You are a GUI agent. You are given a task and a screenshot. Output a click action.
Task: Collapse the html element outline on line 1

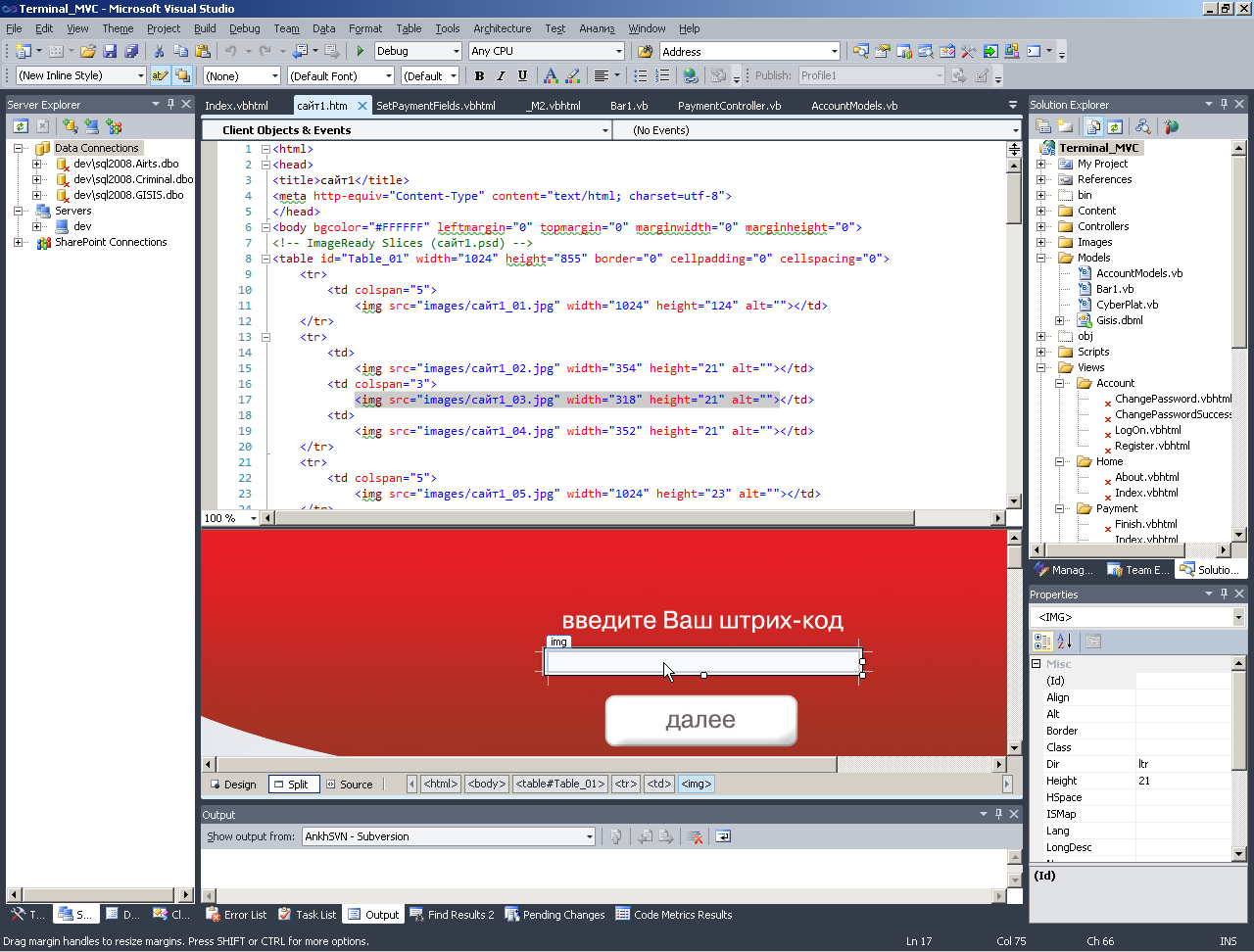265,149
